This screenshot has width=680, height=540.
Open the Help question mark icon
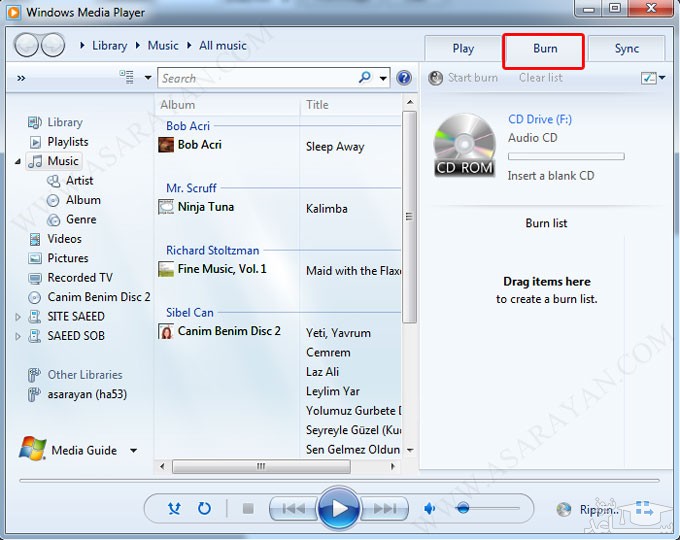404,78
